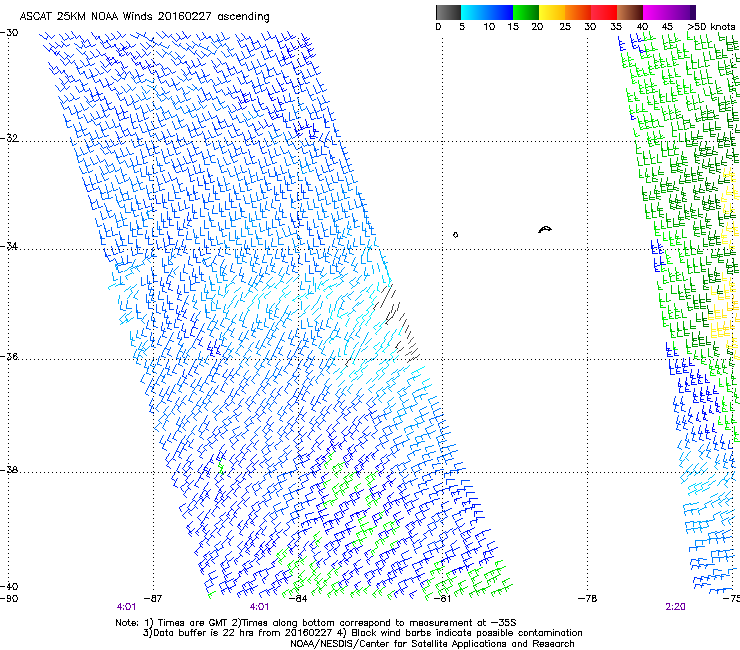Image resolution: width=740 pixels, height=650 pixels.
Task: Click the latitude label -32
Action: [x=9, y=138]
